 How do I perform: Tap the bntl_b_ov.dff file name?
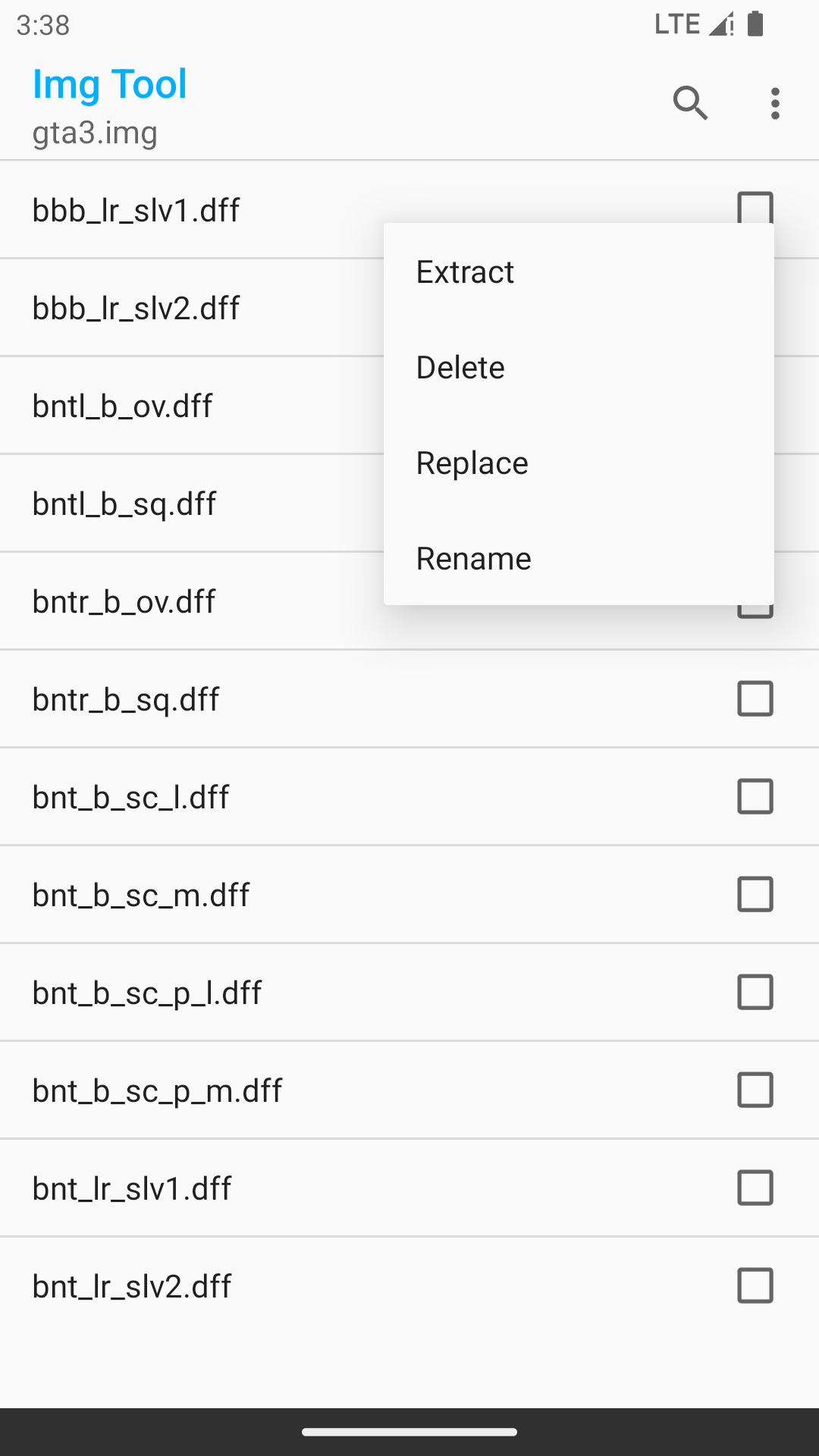pos(123,406)
